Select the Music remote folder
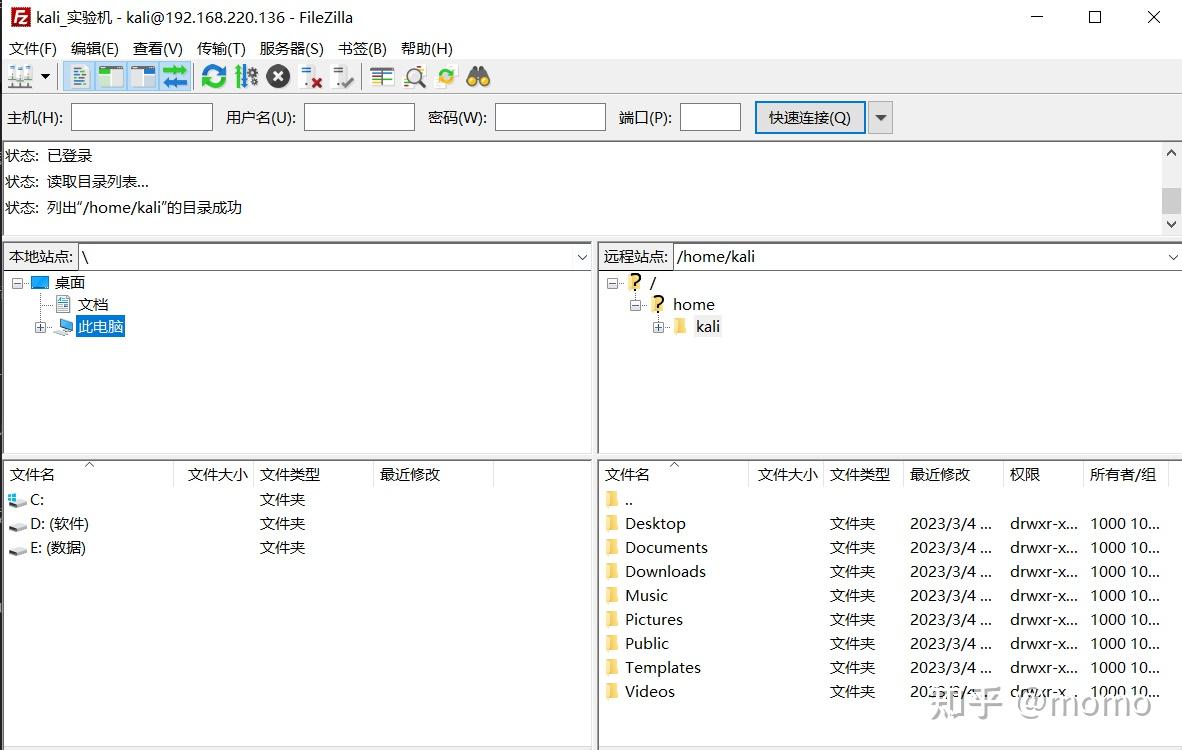1182x750 pixels. point(646,595)
